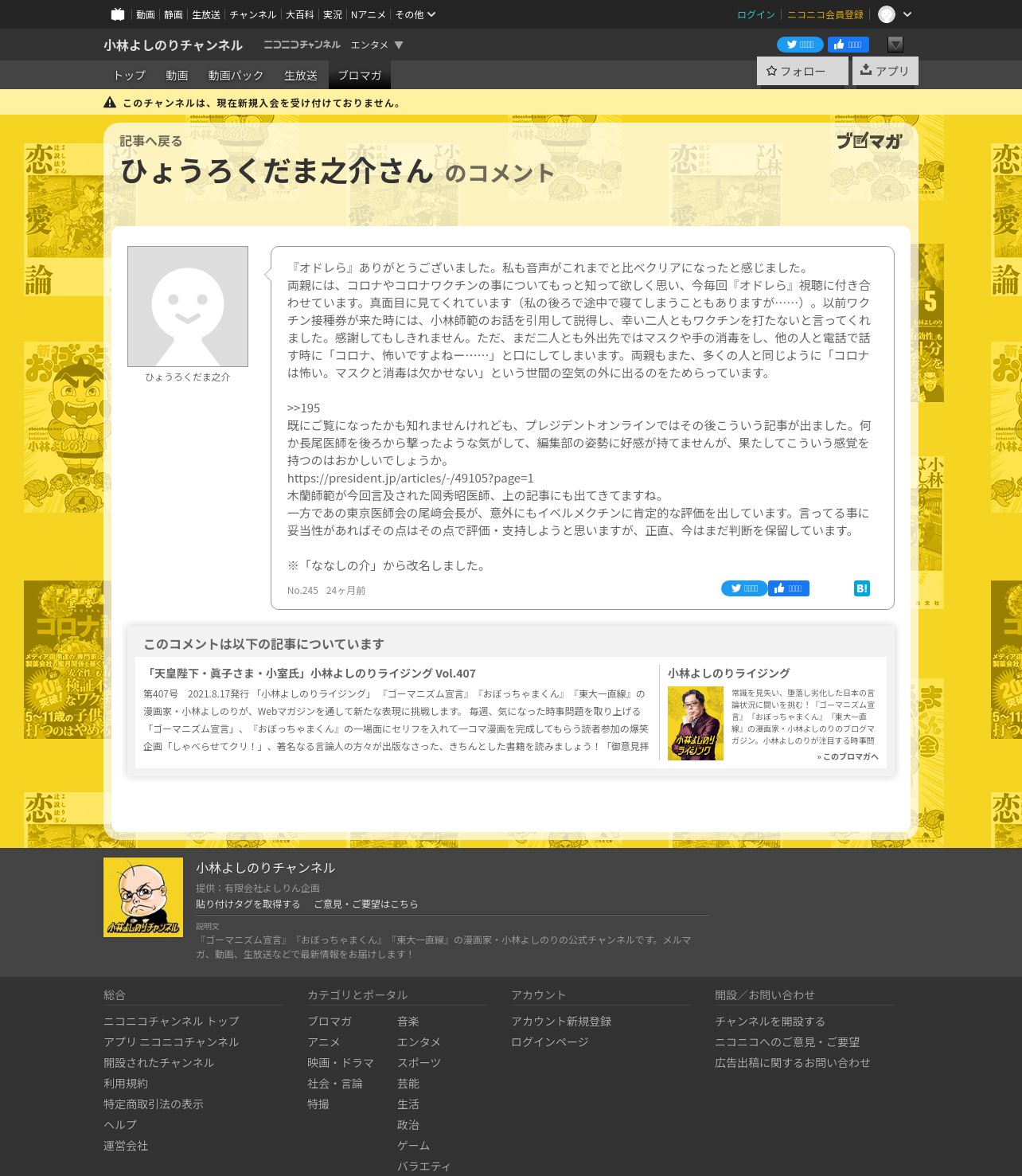
Task: Open the user avatar icon in header
Action: point(887,14)
